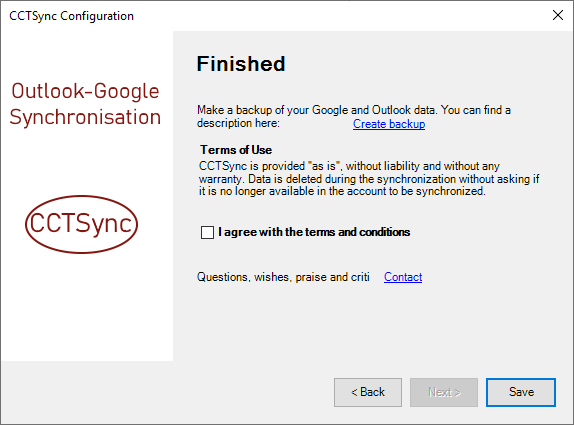Click the 'Questions, wishes, praise' text
The image size is (574, 425).
click(283, 277)
